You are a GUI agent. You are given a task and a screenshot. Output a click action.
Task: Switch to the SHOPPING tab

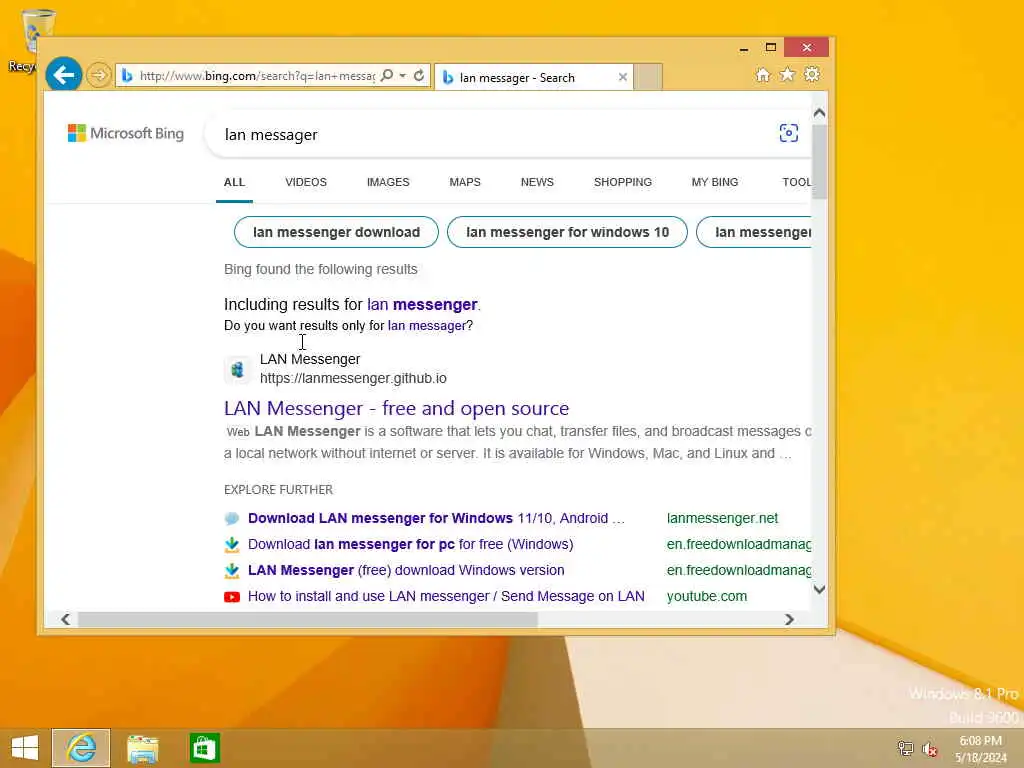click(x=622, y=182)
